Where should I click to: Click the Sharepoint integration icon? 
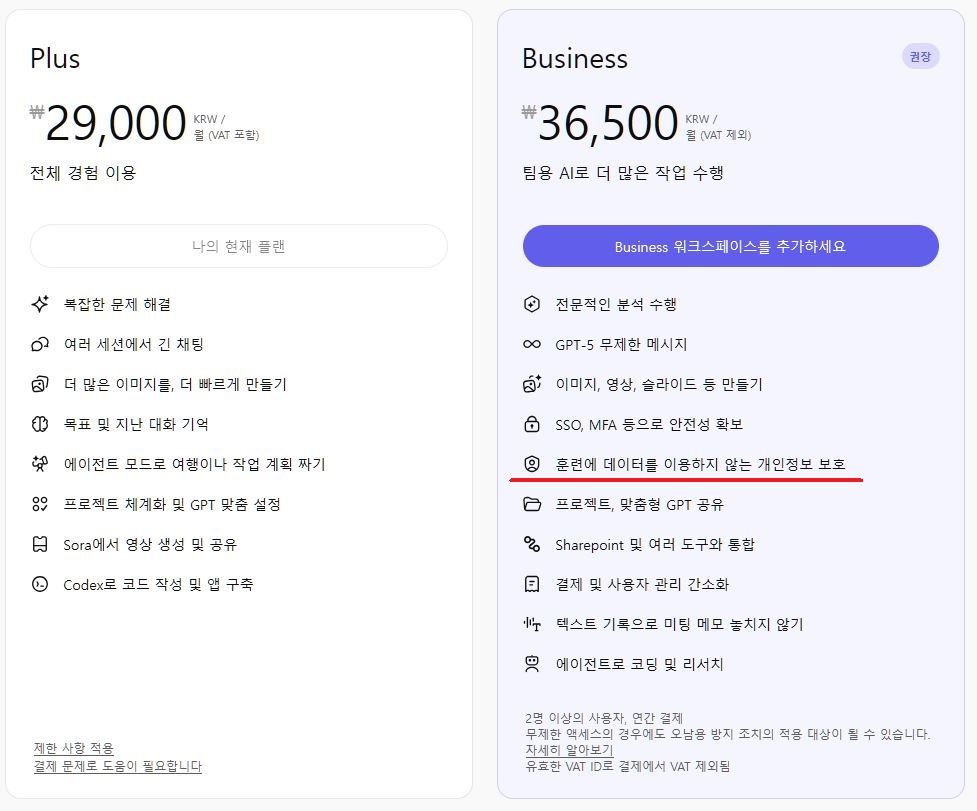coord(532,544)
